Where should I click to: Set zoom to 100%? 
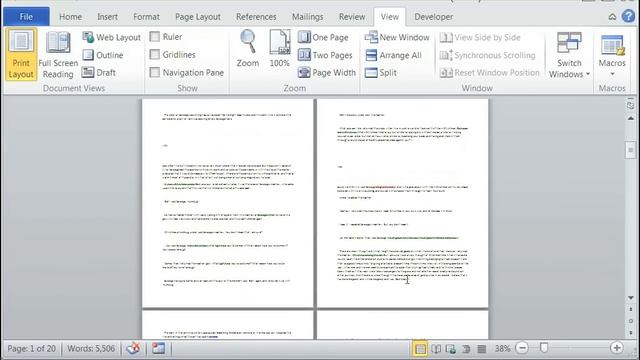click(x=280, y=49)
